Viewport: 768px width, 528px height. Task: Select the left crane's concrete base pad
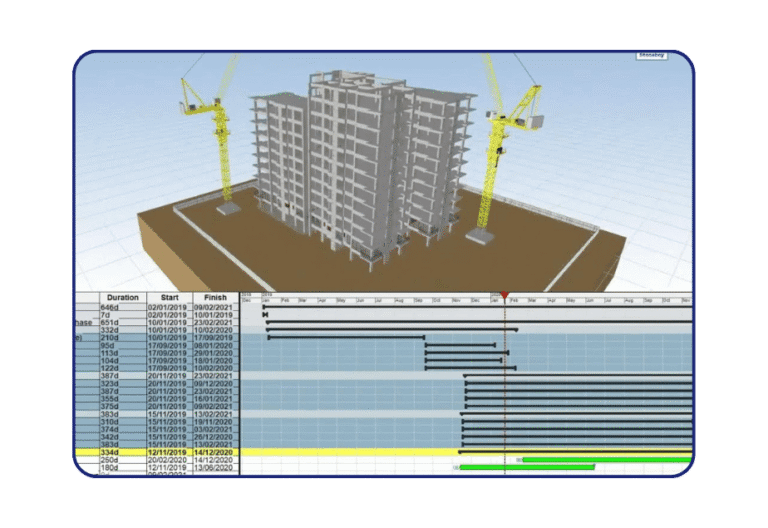228,210
